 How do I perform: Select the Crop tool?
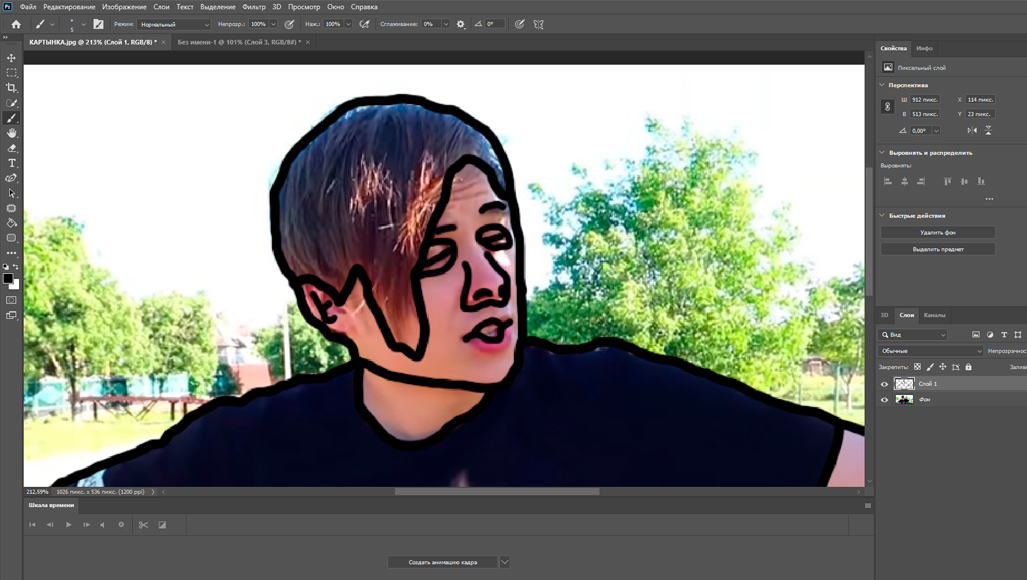tap(12, 88)
